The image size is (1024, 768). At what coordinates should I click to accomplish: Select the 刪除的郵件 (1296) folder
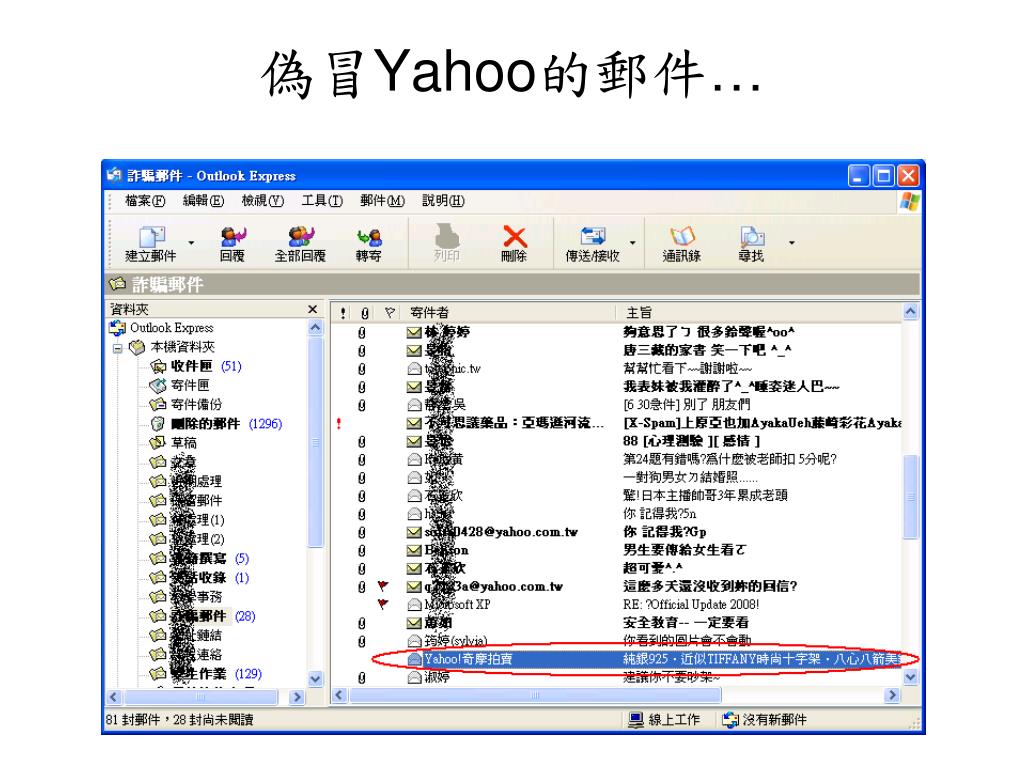tap(216, 424)
